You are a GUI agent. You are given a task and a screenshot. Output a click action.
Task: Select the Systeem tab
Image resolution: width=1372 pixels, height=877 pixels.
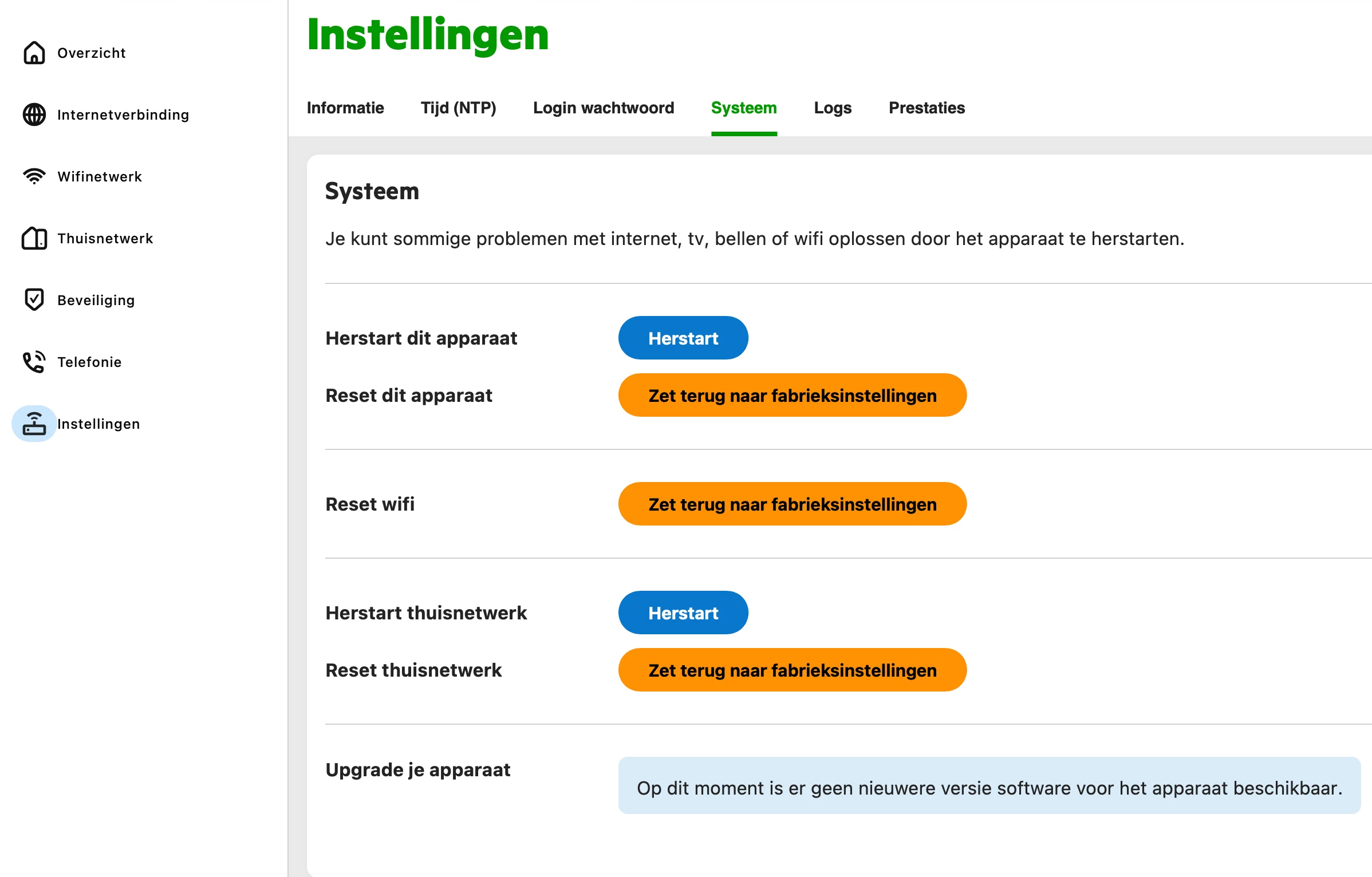(744, 108)
